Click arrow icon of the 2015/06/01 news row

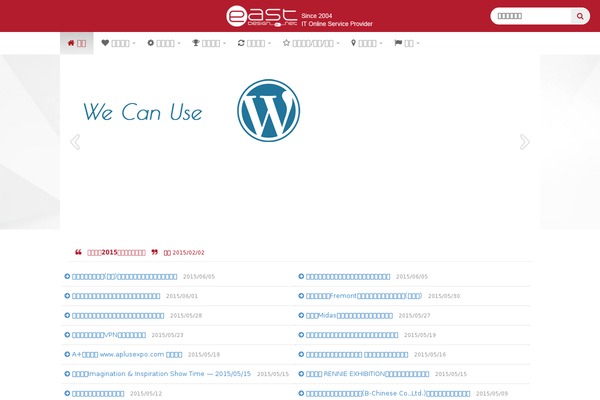pyautogui.click(x=67, y=296)
